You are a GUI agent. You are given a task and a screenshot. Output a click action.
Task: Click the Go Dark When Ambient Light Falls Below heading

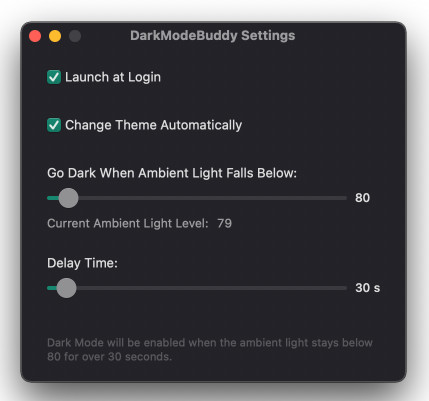coord(172,173)
